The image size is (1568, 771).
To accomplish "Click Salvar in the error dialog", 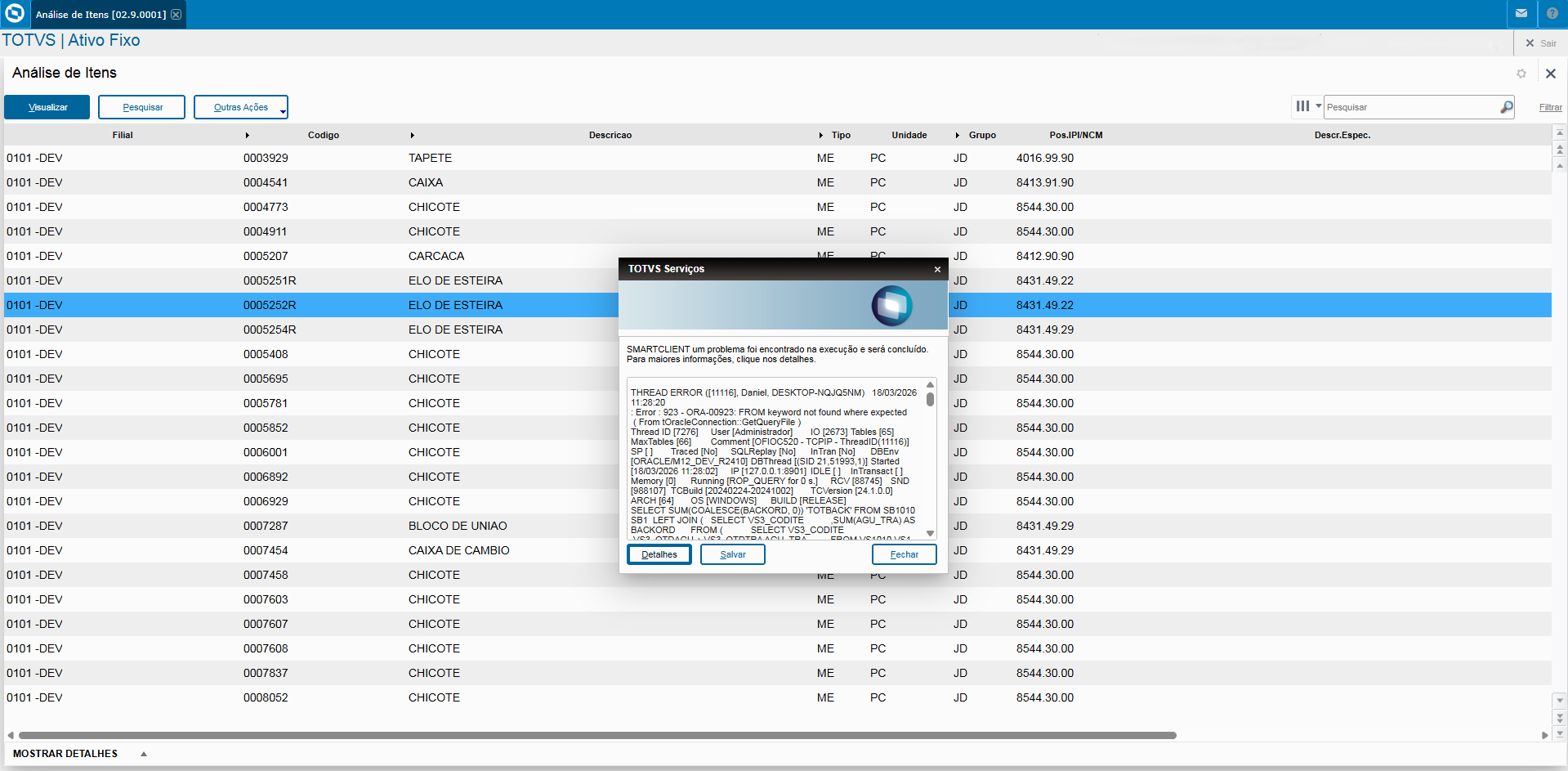I will click(x=733, y=554).
